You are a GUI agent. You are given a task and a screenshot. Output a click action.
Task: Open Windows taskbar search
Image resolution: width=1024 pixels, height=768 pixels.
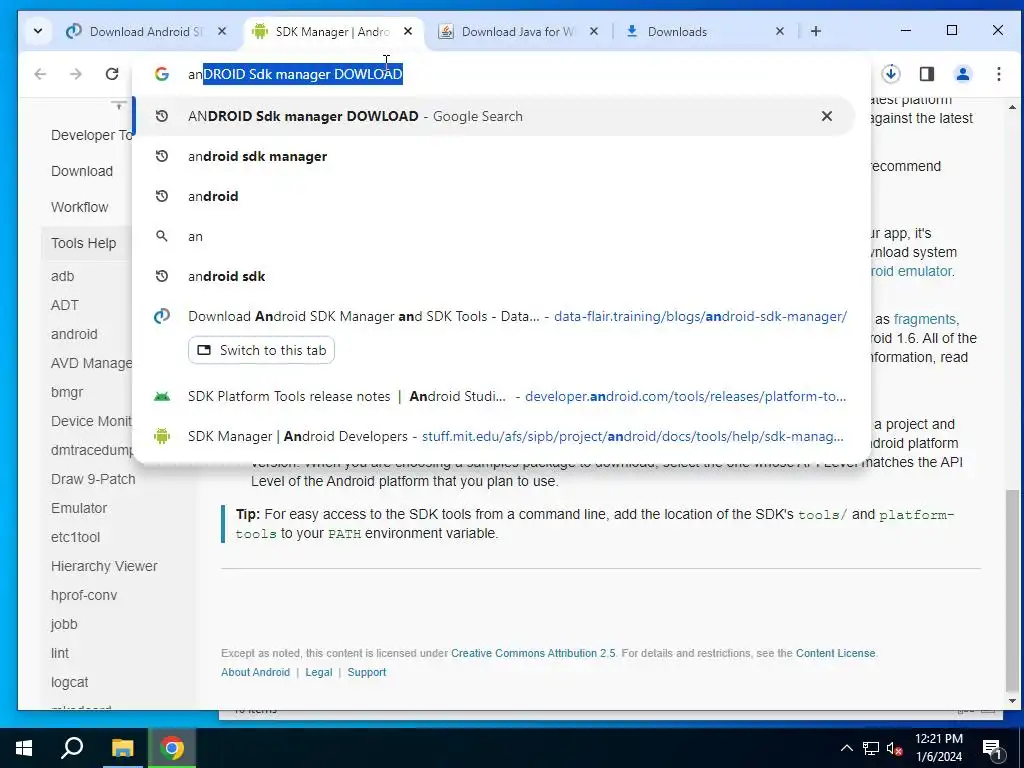[72, 748]
